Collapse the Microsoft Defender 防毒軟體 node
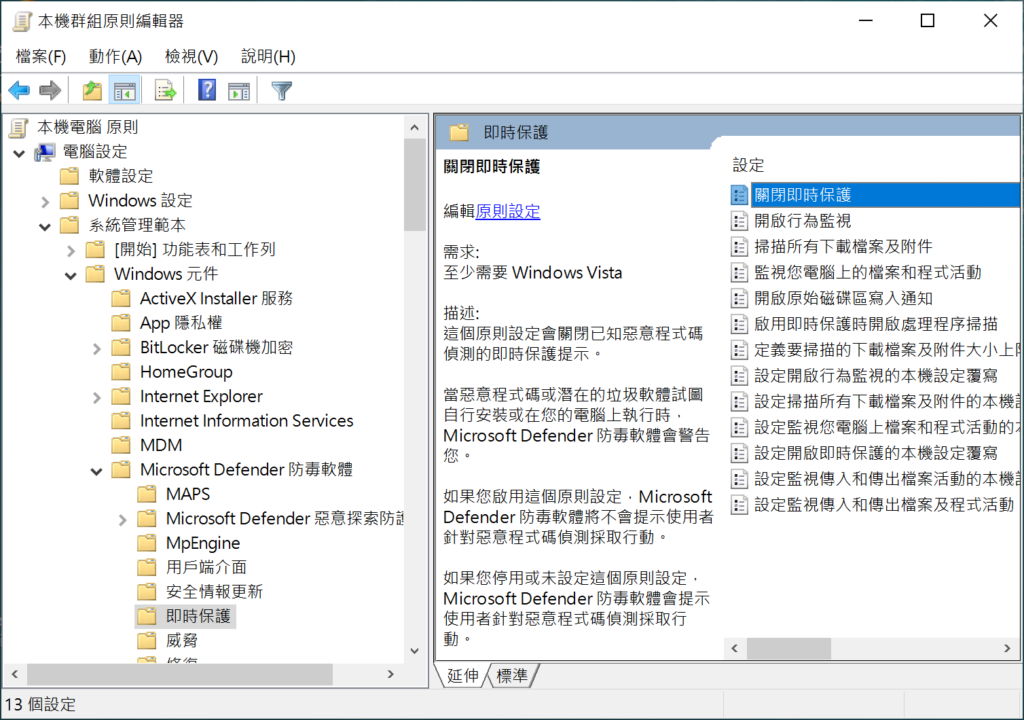 click(x=97, y=470)
